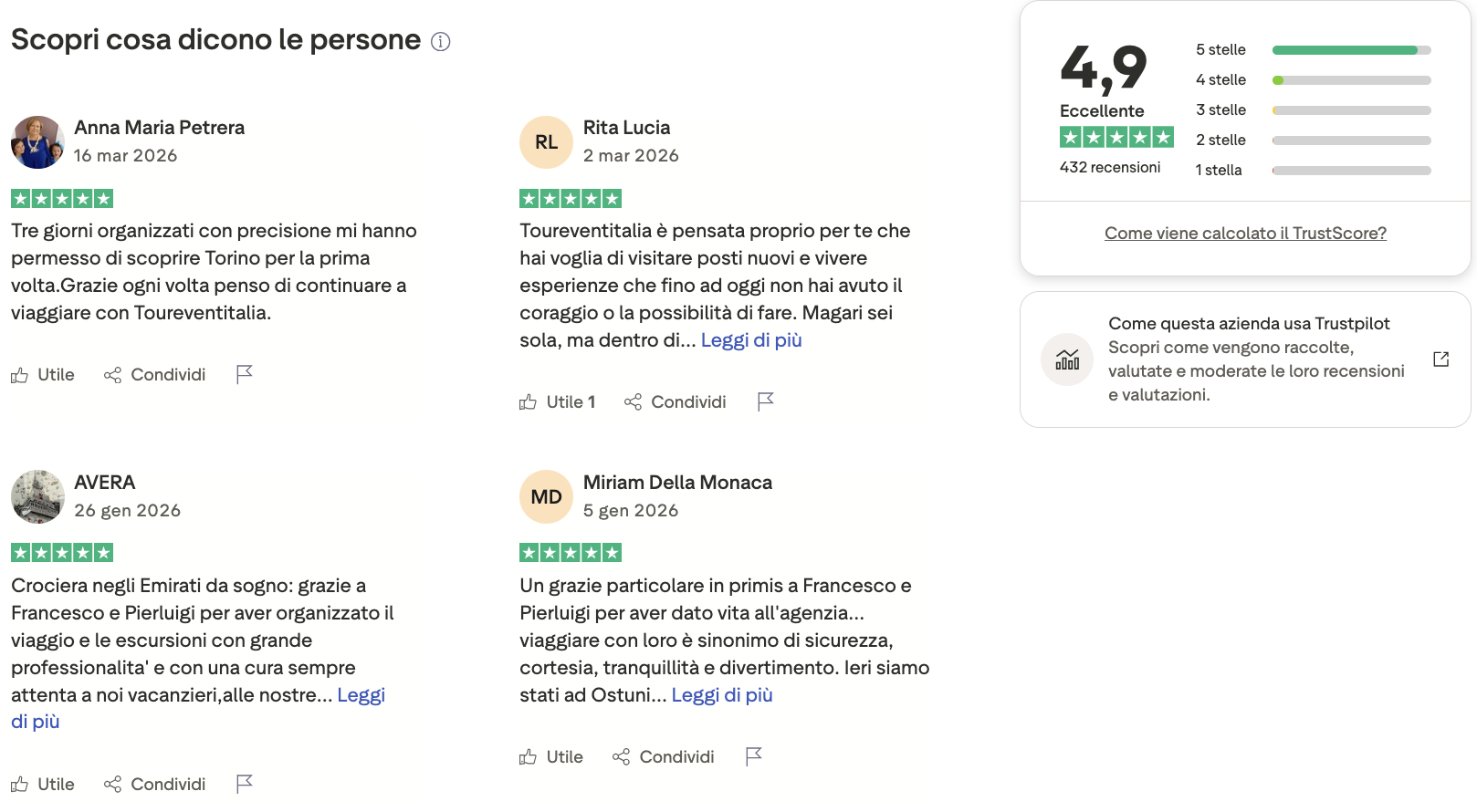Share the AVERA review via Condividi
1477x812 pixels.
click(x=155, y=785)
